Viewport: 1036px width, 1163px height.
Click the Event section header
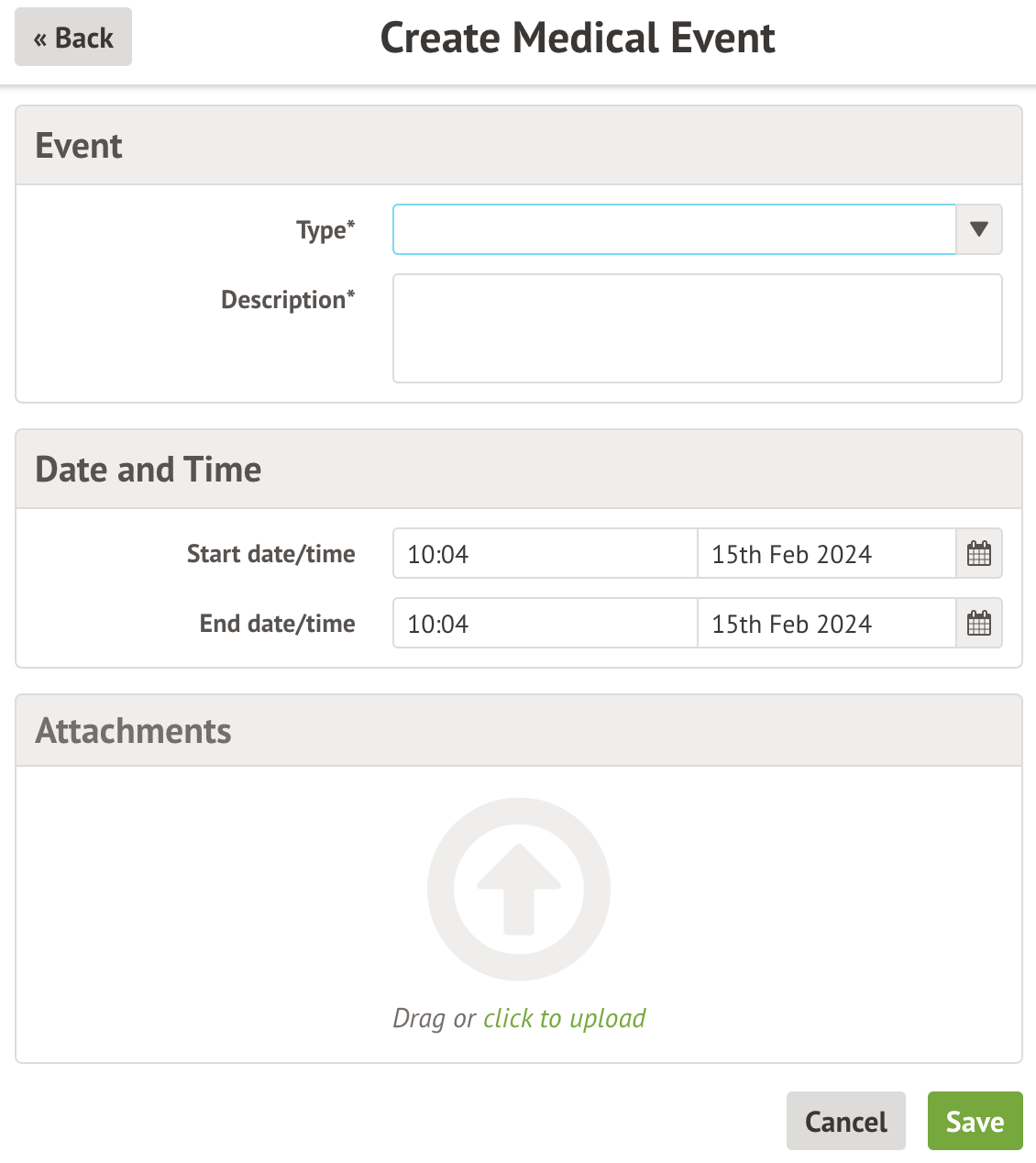tap(79, 145)
